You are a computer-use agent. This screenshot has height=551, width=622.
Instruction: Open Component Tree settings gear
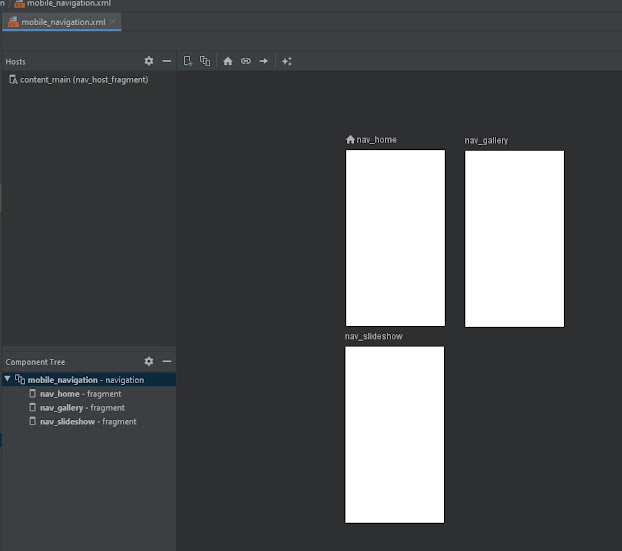tap(149, 361)
